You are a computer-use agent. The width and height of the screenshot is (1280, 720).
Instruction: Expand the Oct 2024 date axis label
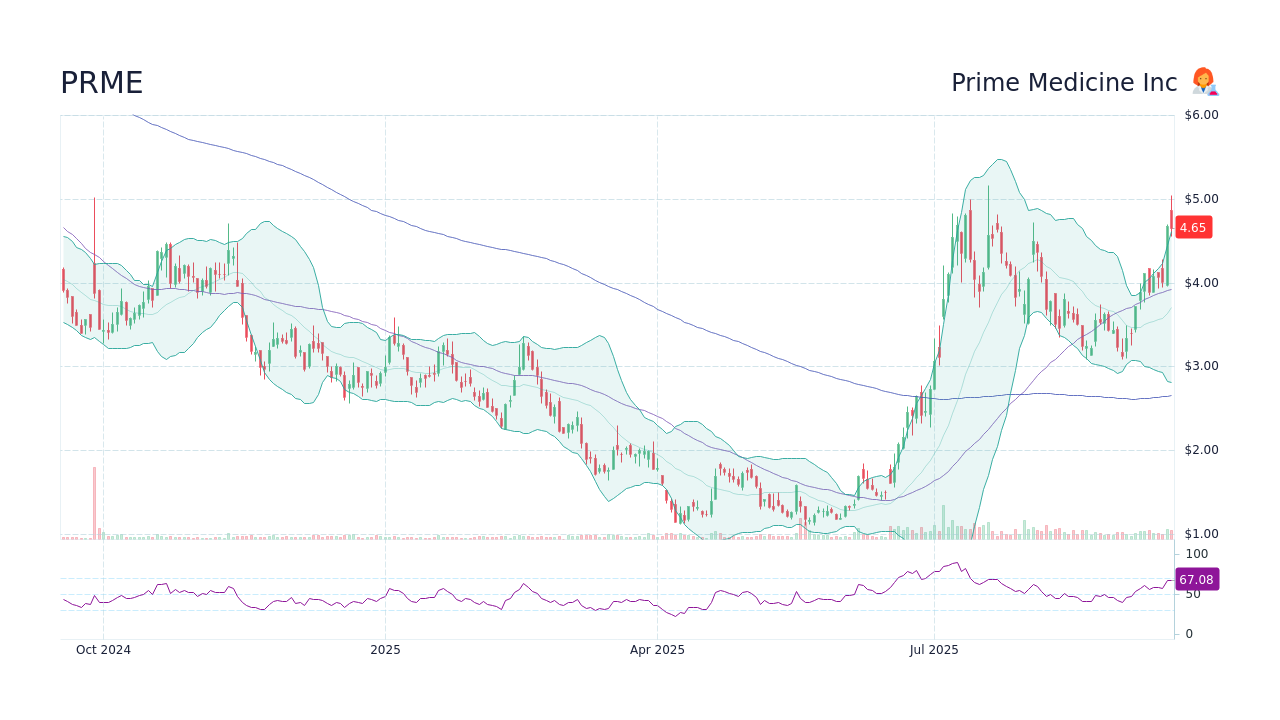pos(103,649)
